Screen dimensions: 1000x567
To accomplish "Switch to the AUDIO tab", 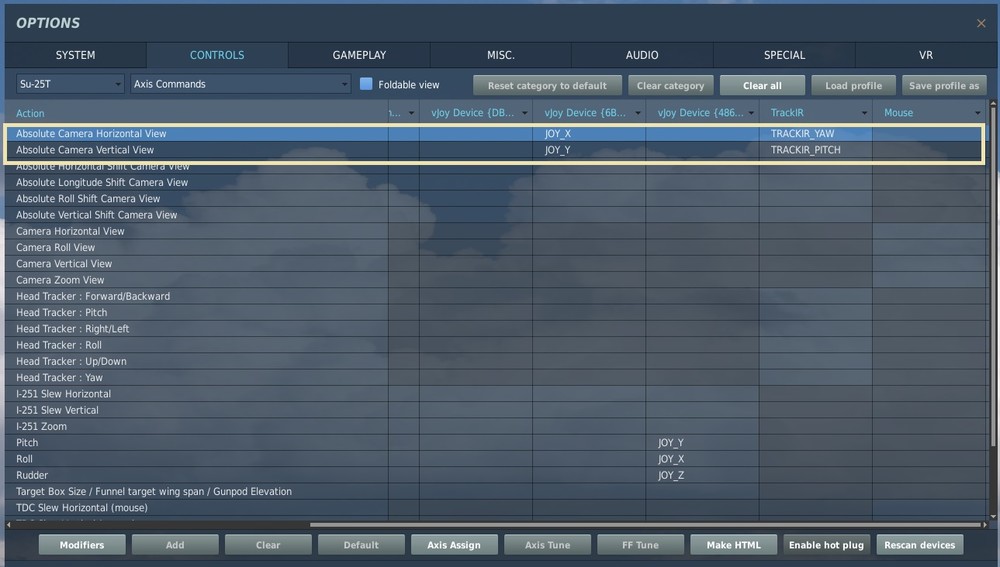I will 642,55.
